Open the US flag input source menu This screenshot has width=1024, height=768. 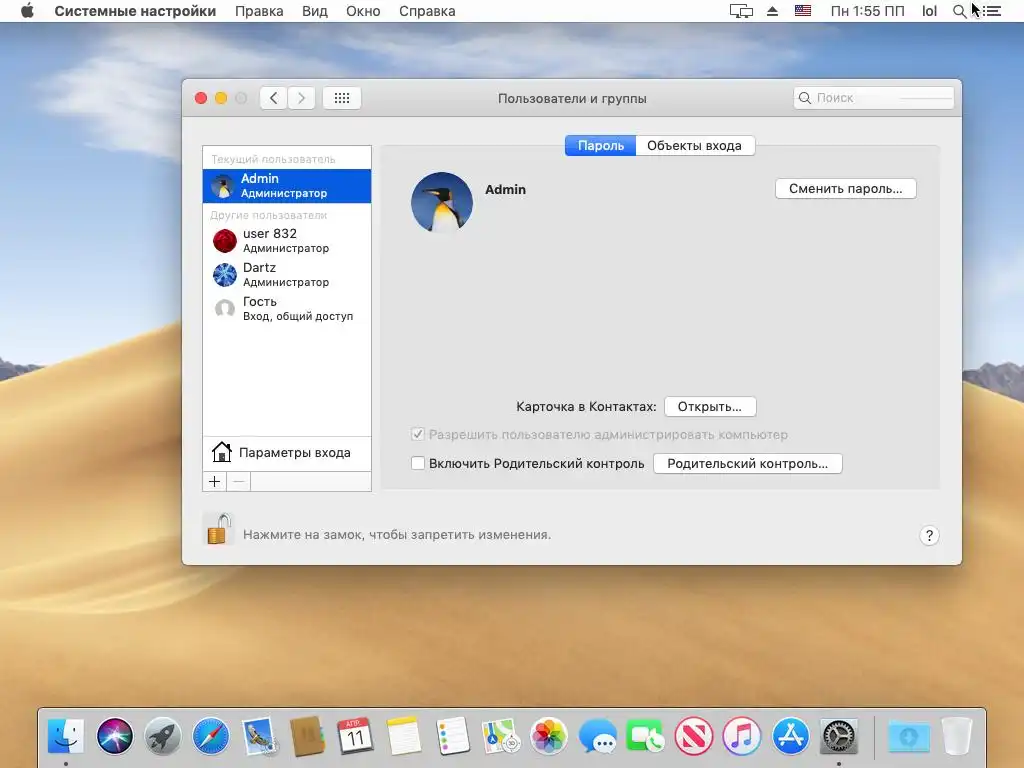[803, 11]
